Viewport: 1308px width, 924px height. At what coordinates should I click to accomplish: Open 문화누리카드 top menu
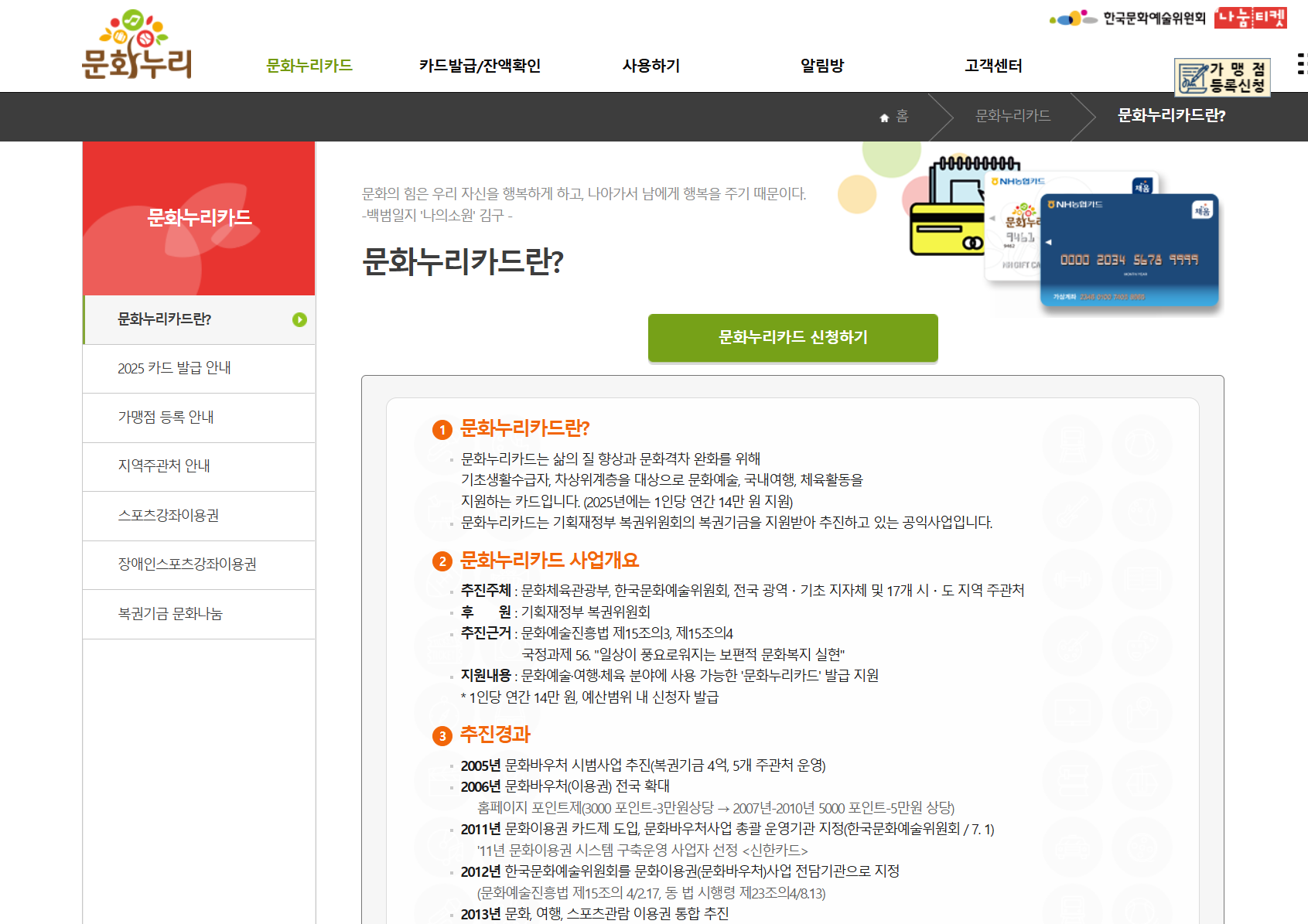point(309,66)
